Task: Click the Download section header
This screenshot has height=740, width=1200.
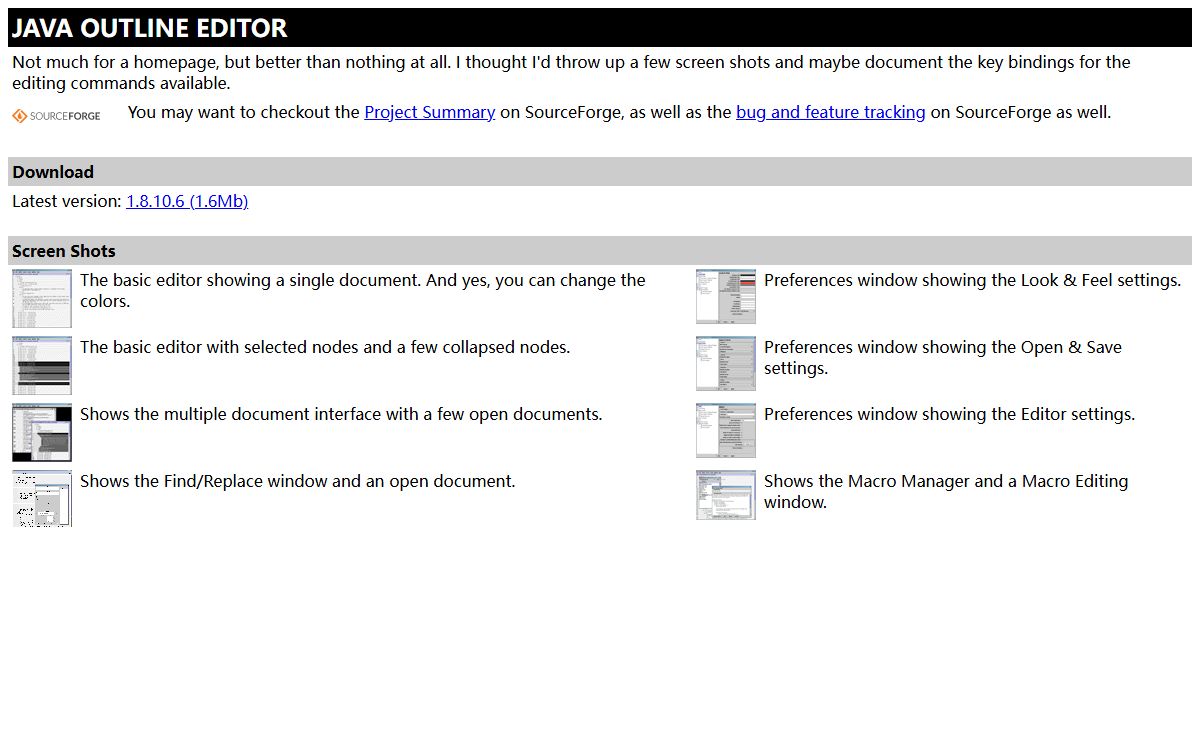Action: click(x=53, y=172)
